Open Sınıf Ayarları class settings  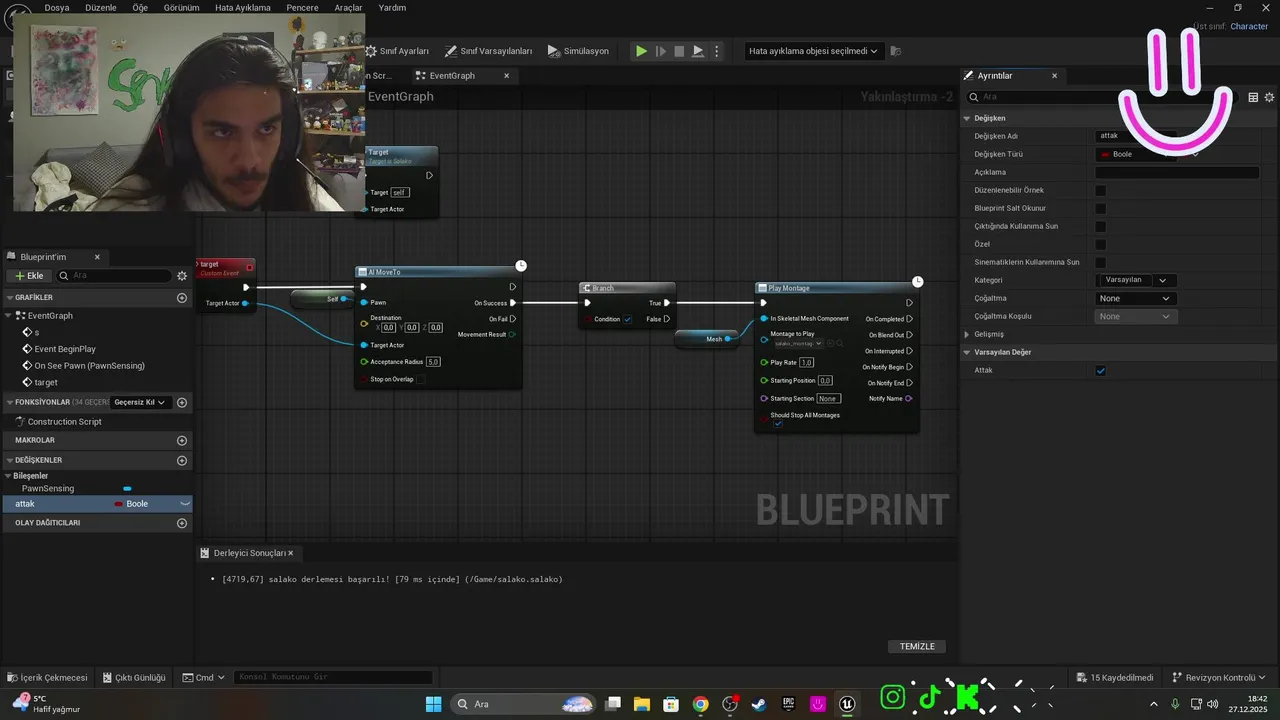click(397, 51)
